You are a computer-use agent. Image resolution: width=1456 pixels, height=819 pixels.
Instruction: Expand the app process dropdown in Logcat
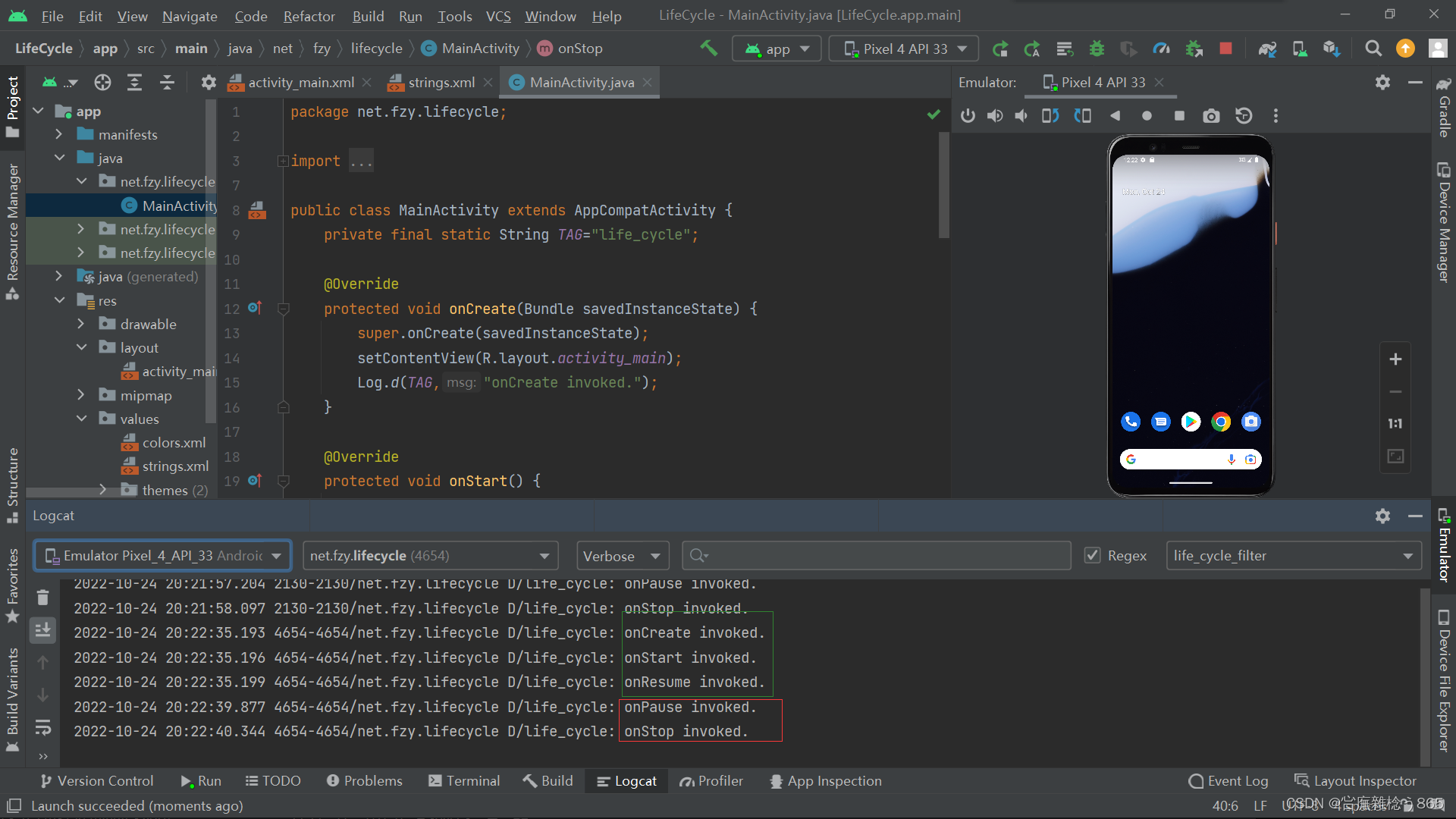coord(546,555)
